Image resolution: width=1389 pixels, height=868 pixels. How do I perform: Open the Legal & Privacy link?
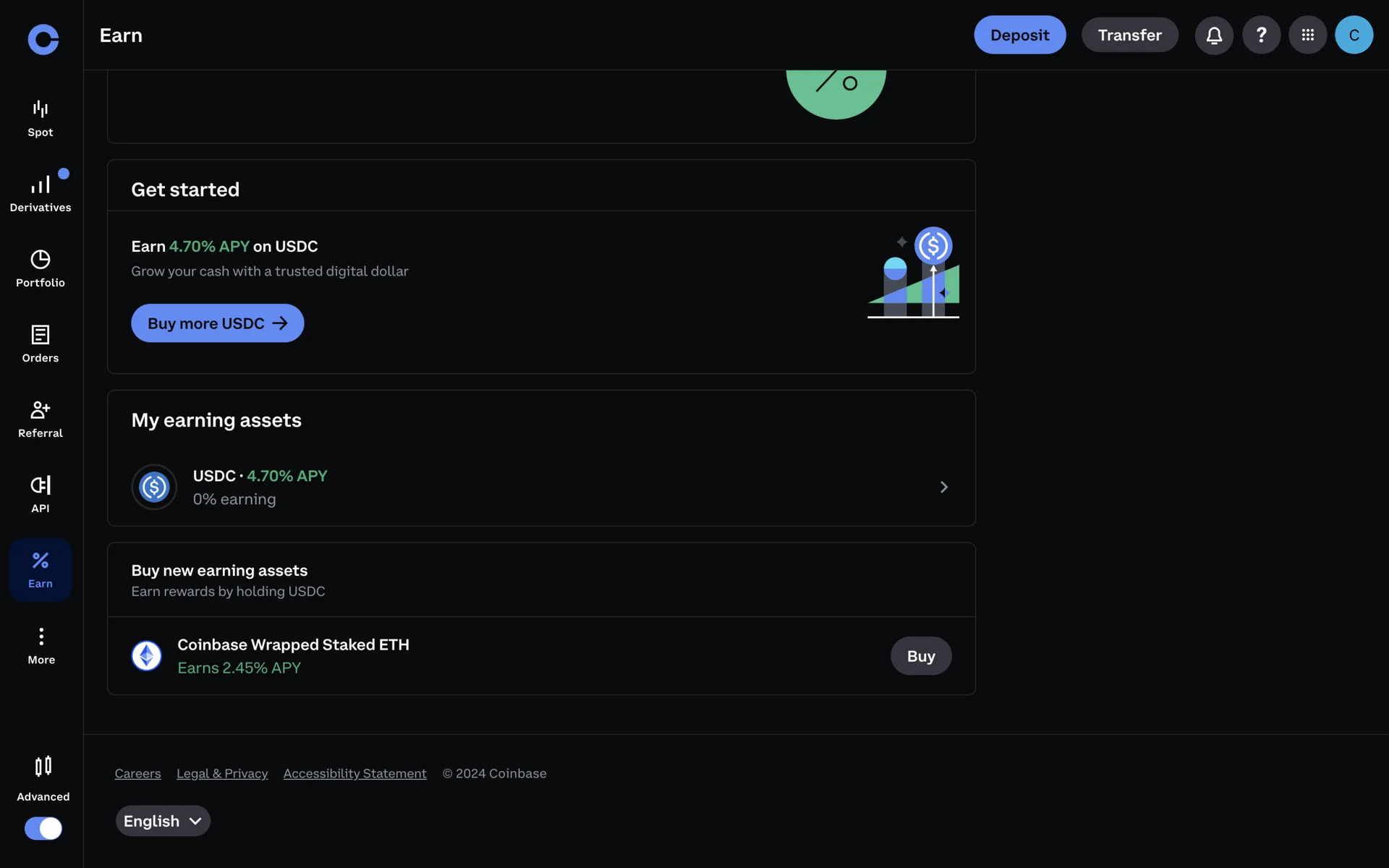point(222,773)
